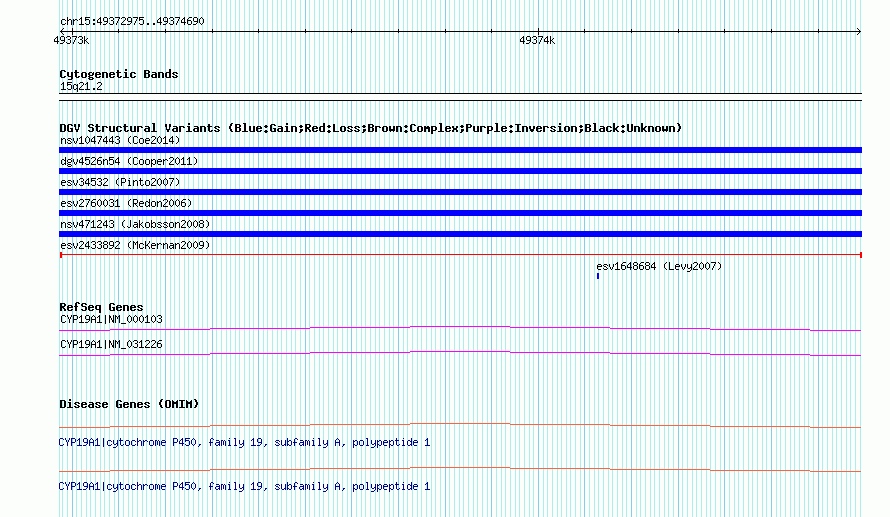Click the upper orange OMIM disease gene line

click(460, 426)
